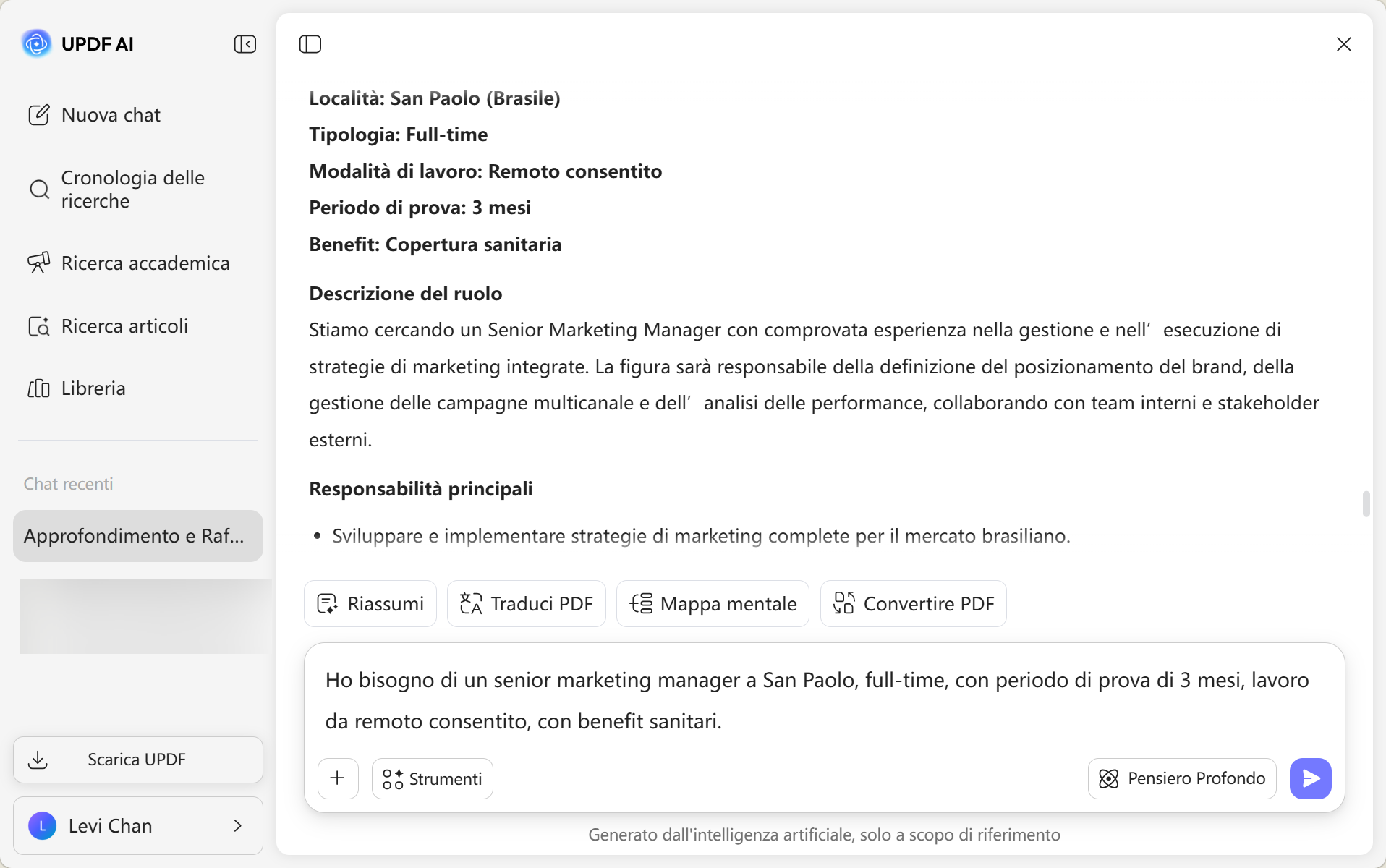Click the Scarica UPDF download button
1386x868 pixels.
pos(138,759)
